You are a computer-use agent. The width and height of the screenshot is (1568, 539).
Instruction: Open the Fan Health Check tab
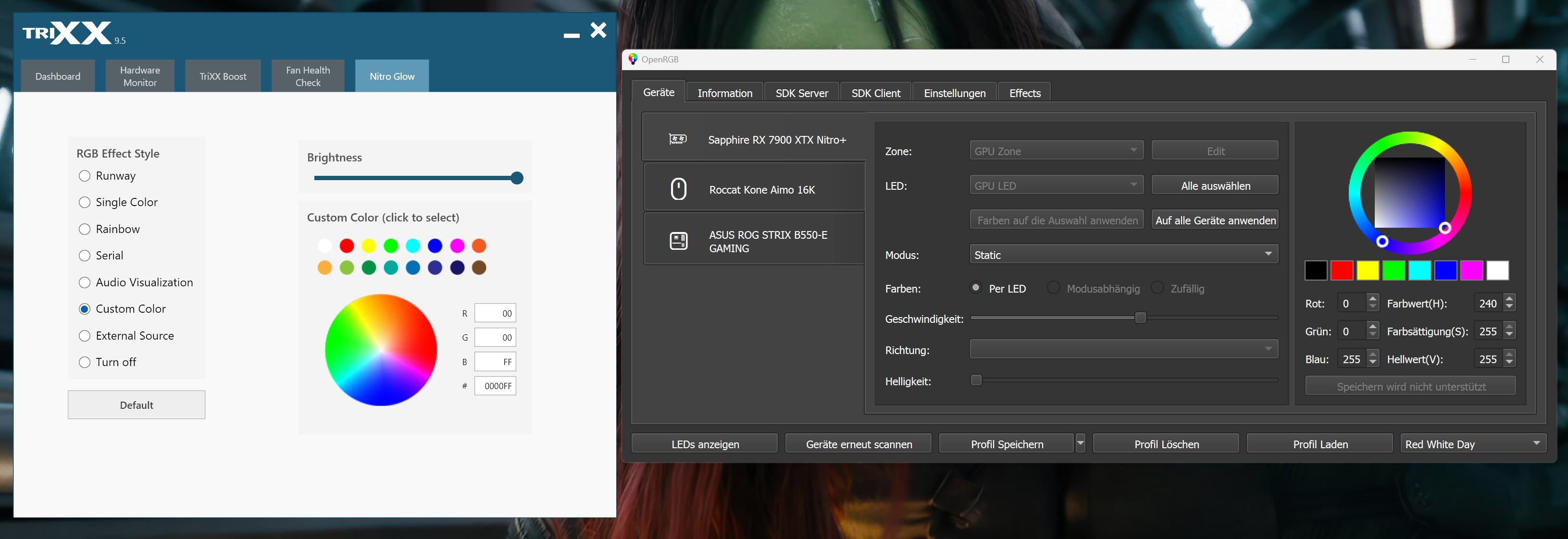[308, 76]
